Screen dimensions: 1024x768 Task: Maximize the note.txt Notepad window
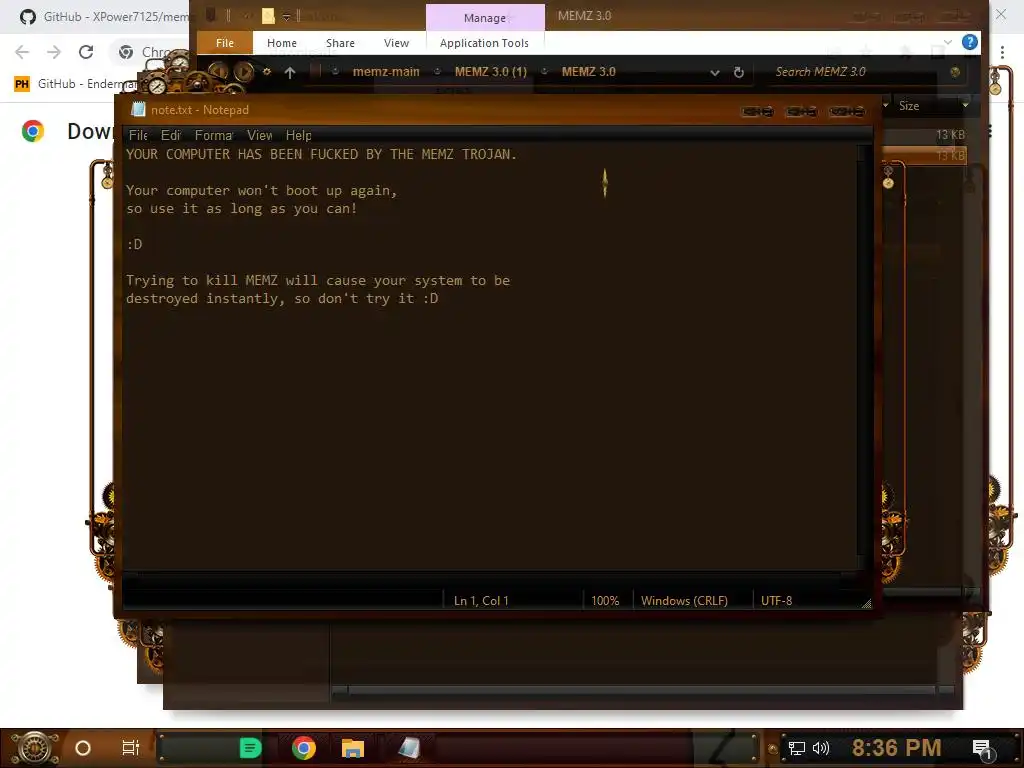(802, 111)
